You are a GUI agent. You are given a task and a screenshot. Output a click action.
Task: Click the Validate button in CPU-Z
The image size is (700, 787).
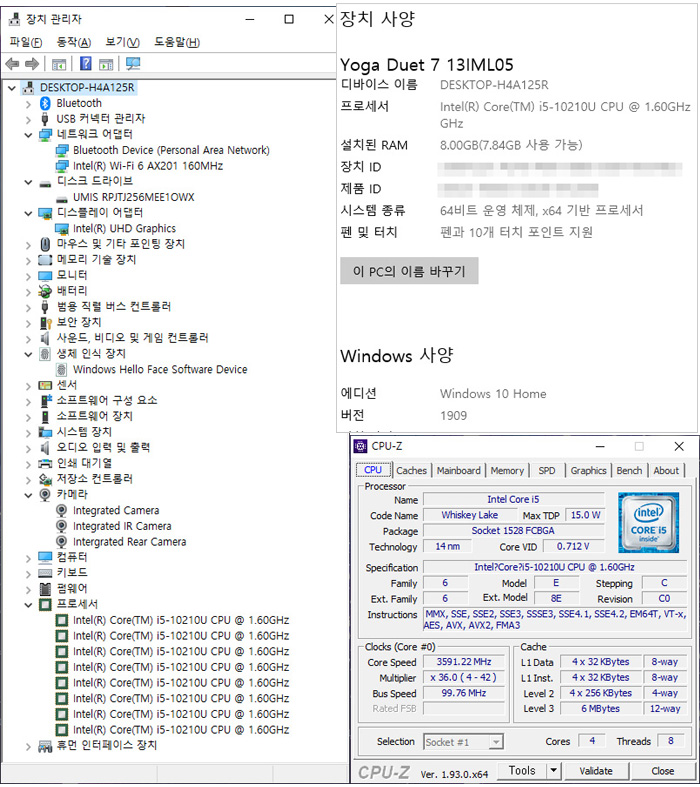[596, 770]
